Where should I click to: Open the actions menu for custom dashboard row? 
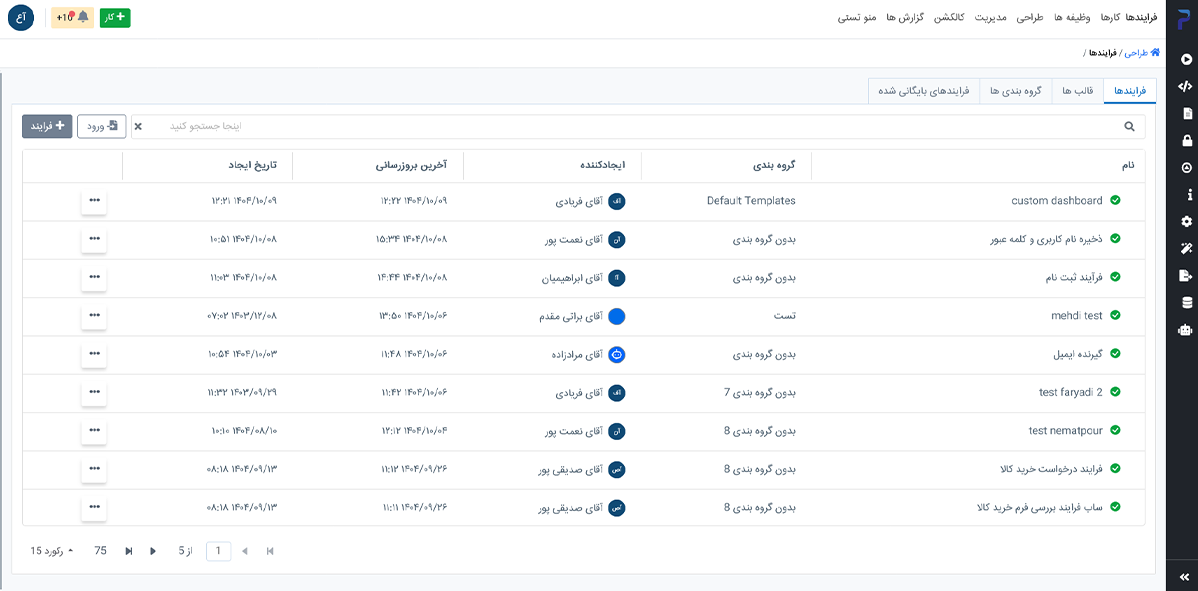94,201
